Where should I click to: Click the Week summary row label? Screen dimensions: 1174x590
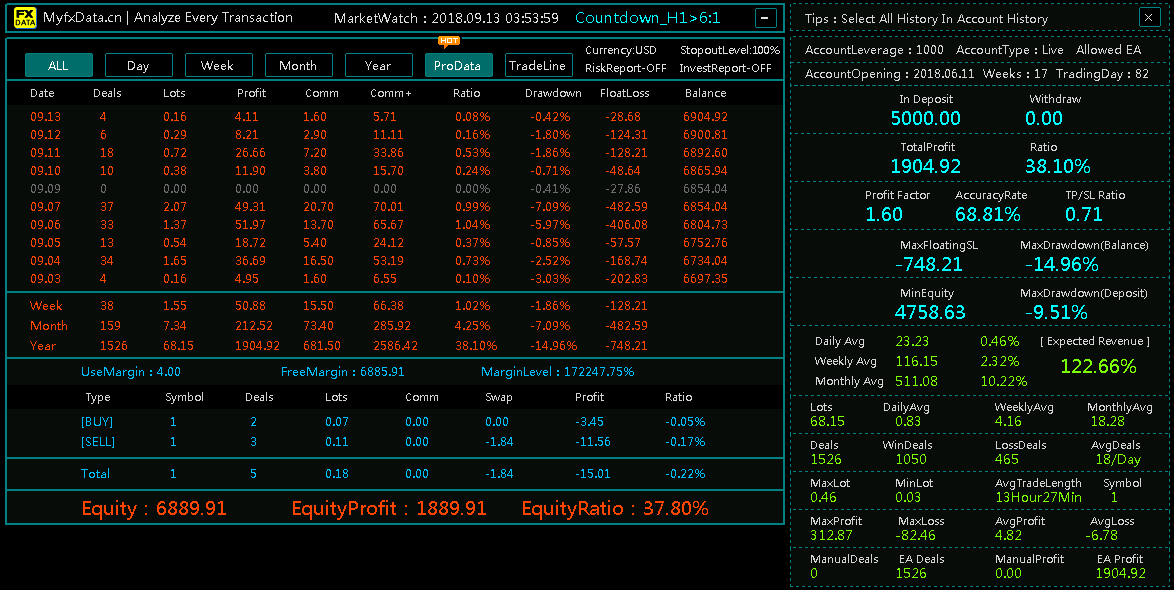pos(46,305)
